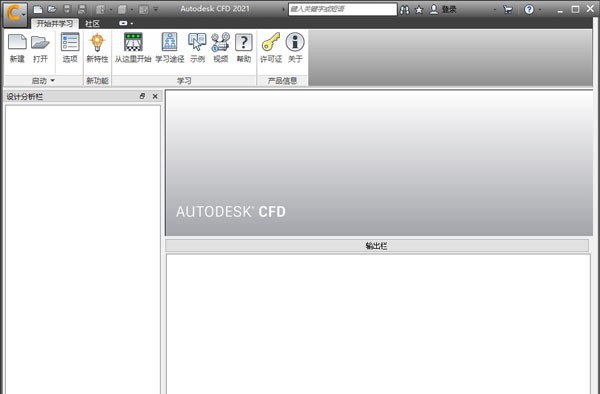The width and height of the screenshot is (600, 394).
Task: Click the ribbon display toggle icon beside 社区
Action: (x=123, y=23)
